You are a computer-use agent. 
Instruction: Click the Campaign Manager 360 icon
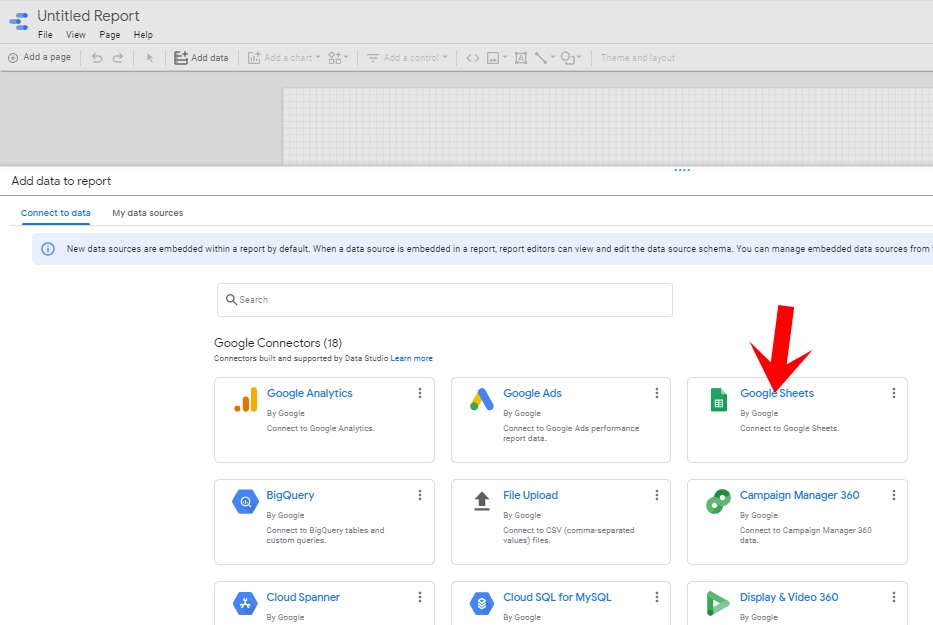click(x=718, y=501)
